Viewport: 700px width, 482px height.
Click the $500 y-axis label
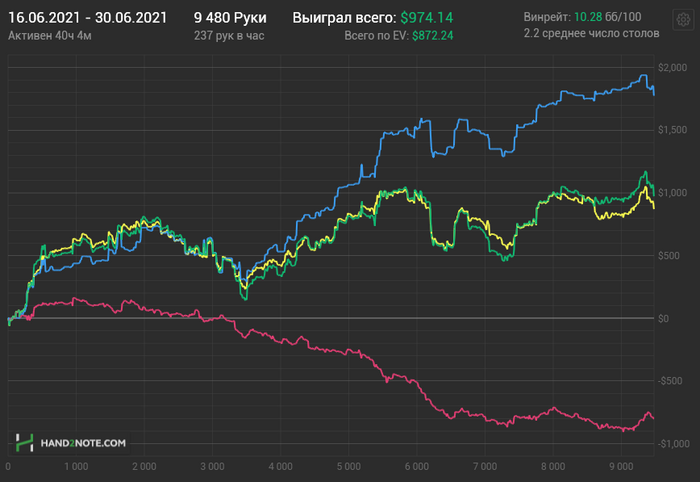coord(669,256)
